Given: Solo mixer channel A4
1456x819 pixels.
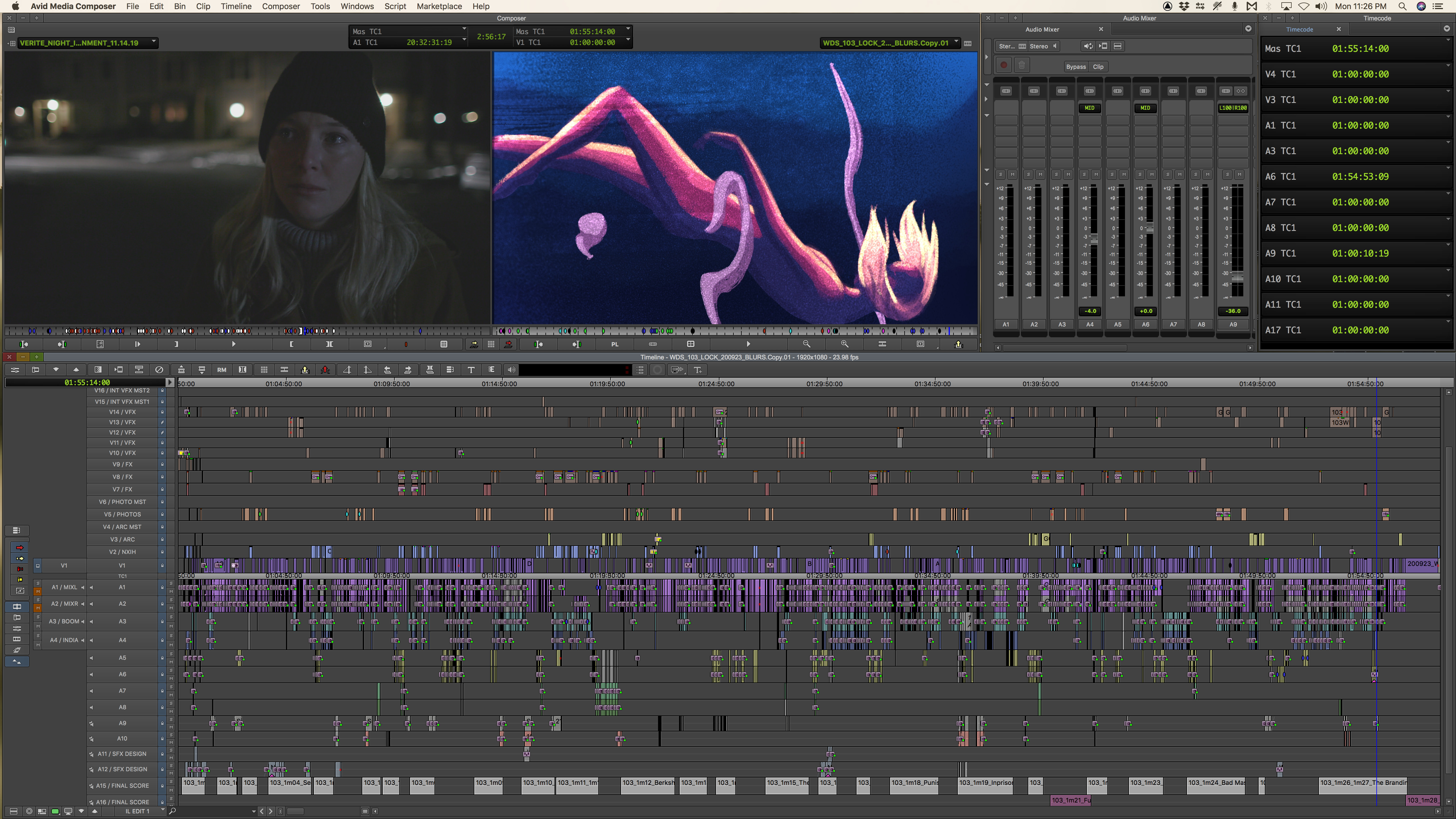Looking at the screenshot, I should click(x=1084, y=175).
